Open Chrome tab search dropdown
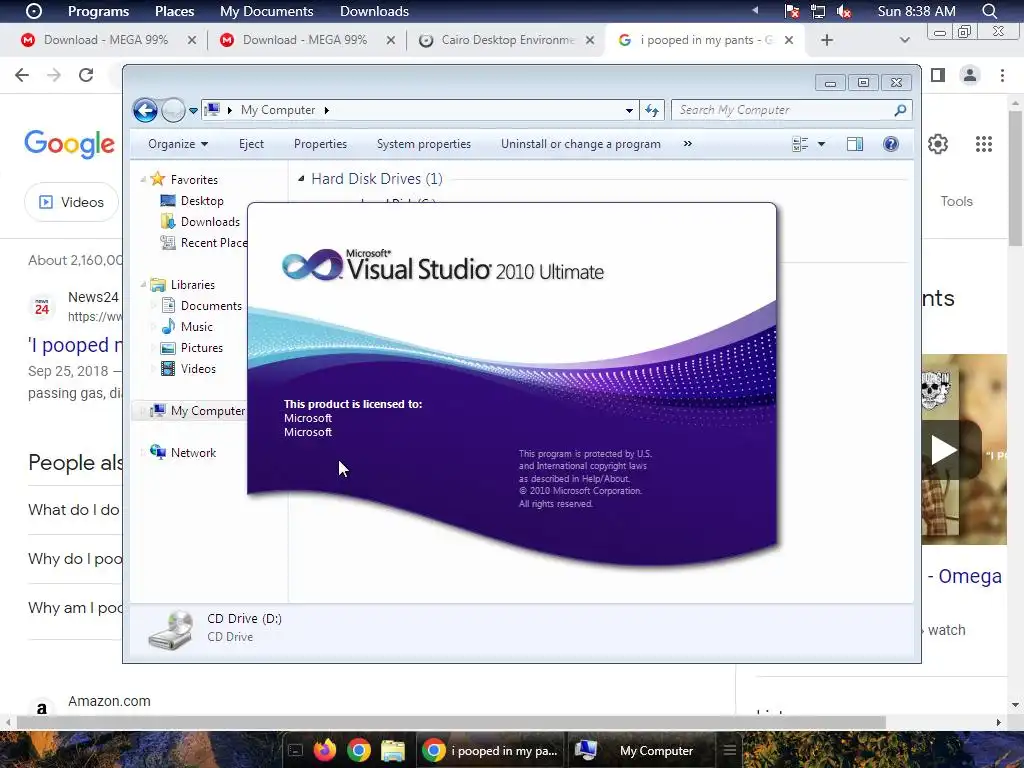1024x768 pixels. 904,40
